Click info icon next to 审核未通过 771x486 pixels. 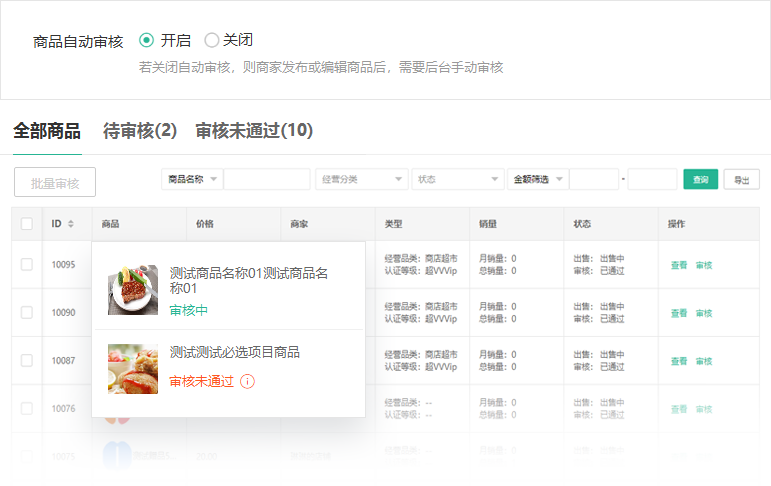(247, 381)
